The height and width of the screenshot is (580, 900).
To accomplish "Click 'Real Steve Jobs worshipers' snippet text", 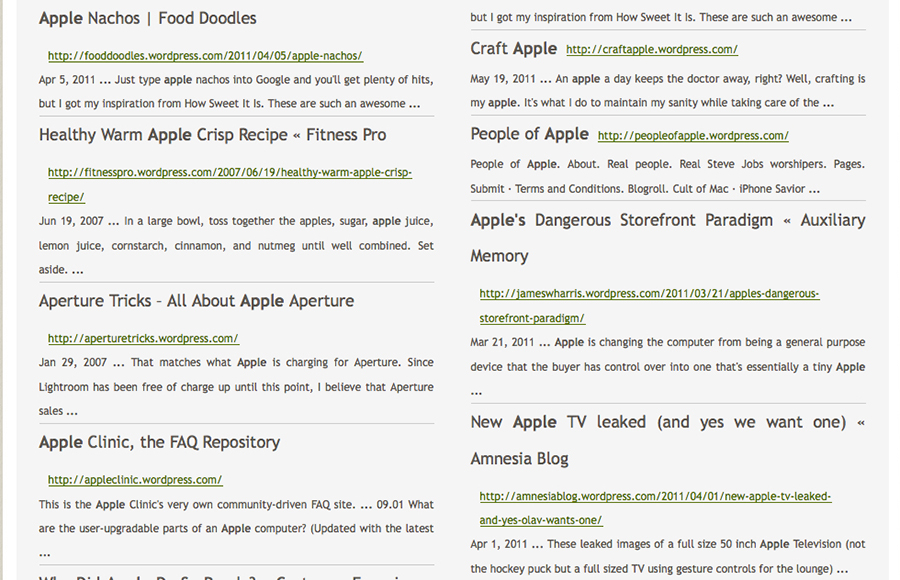I will (x=668, y=176).
